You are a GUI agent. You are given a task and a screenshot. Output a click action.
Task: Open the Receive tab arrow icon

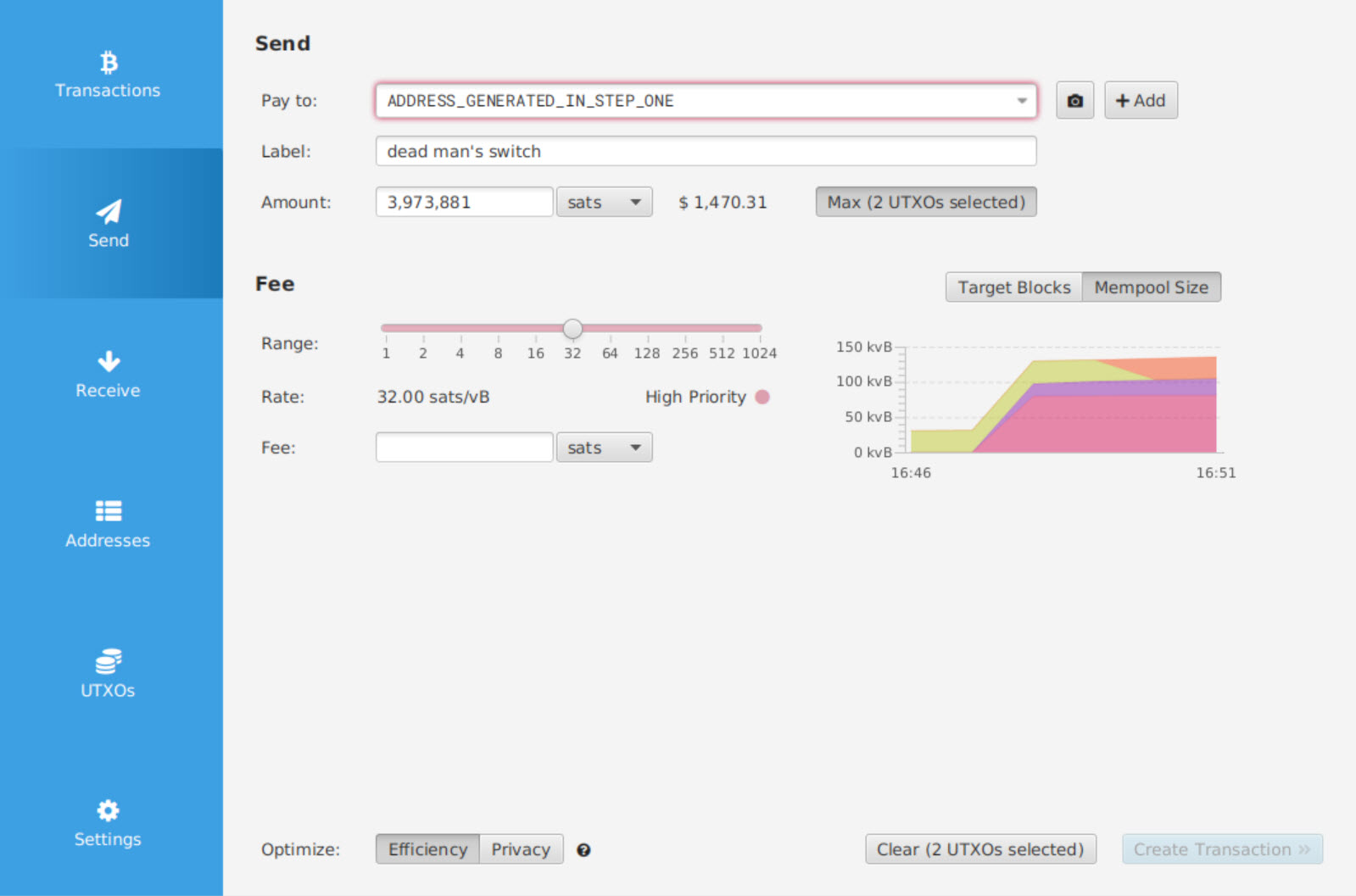click(109, 361)
